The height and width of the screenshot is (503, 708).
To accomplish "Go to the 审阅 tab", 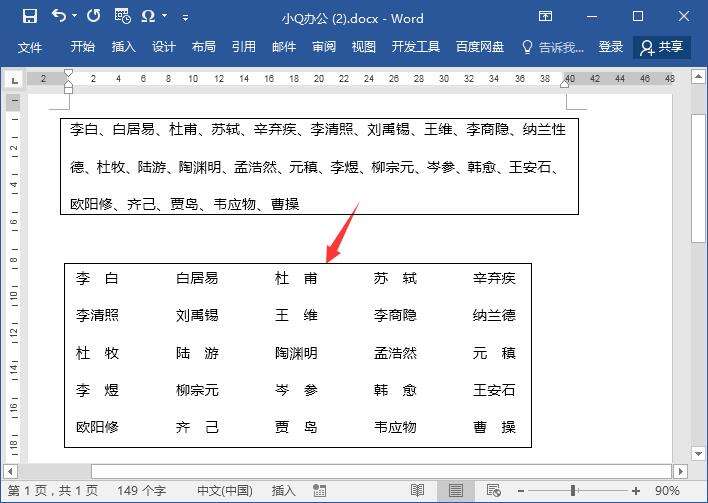I will [x=324, y=47].
